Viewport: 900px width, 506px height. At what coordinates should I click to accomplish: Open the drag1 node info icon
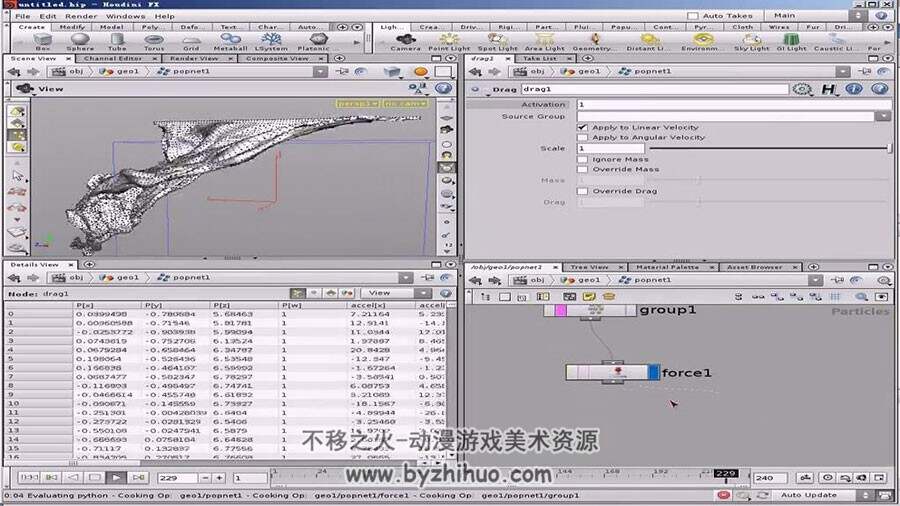854,89
